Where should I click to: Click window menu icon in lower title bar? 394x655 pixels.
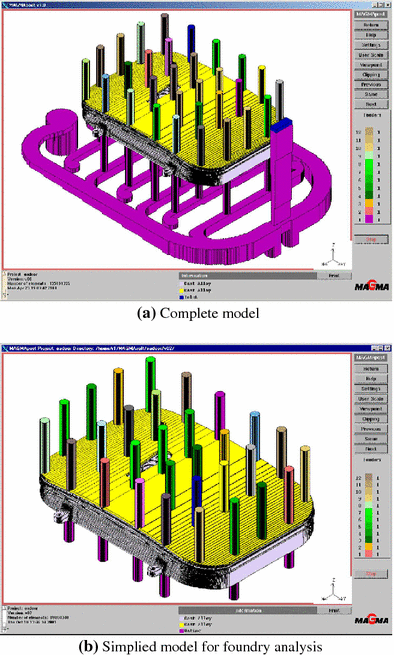(5, 348)
